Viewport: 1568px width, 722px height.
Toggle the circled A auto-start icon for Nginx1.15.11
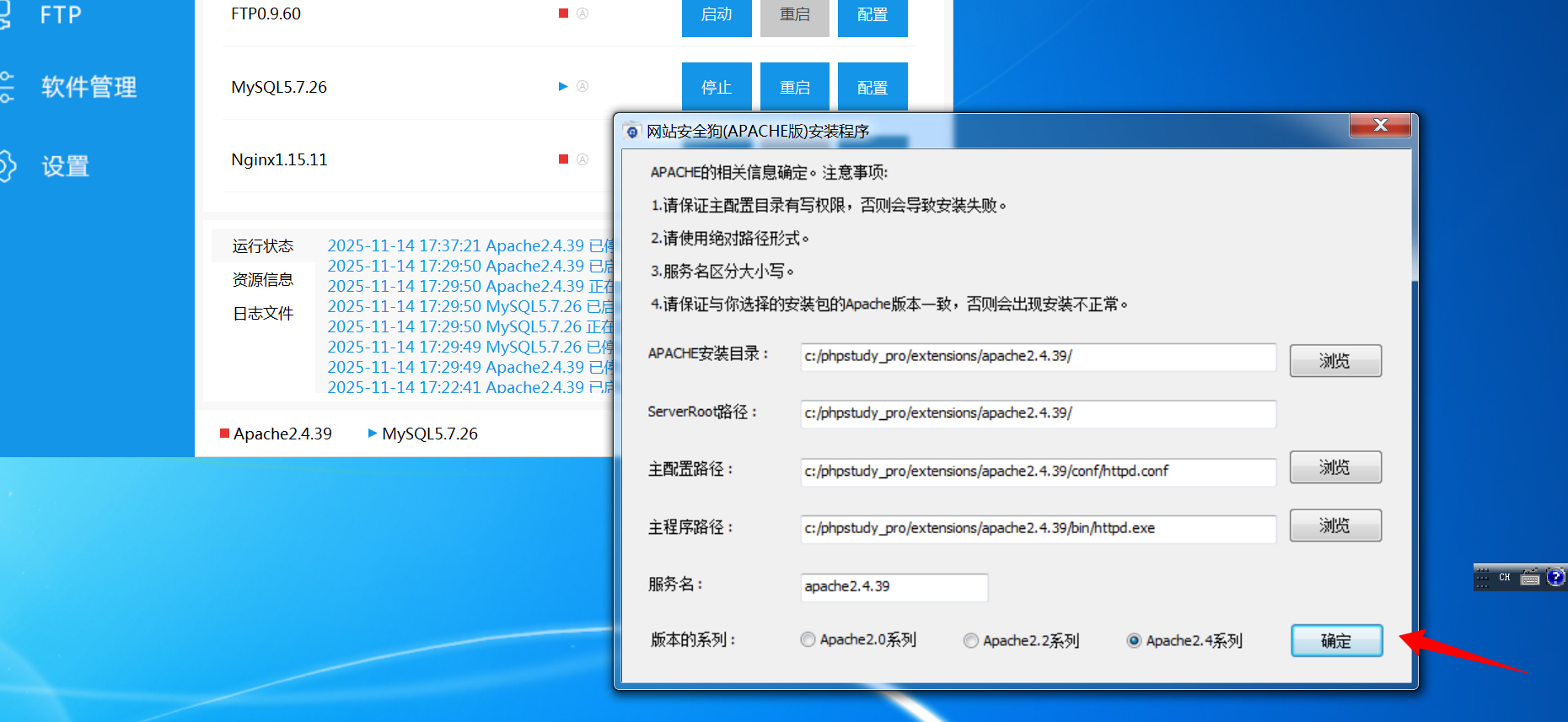(583, 159)
